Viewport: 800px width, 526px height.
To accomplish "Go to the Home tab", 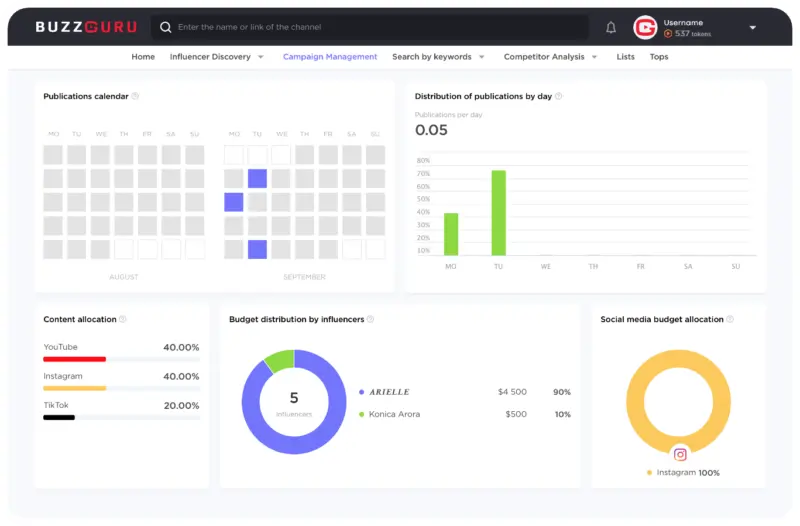I will click(x=143, y=57).
